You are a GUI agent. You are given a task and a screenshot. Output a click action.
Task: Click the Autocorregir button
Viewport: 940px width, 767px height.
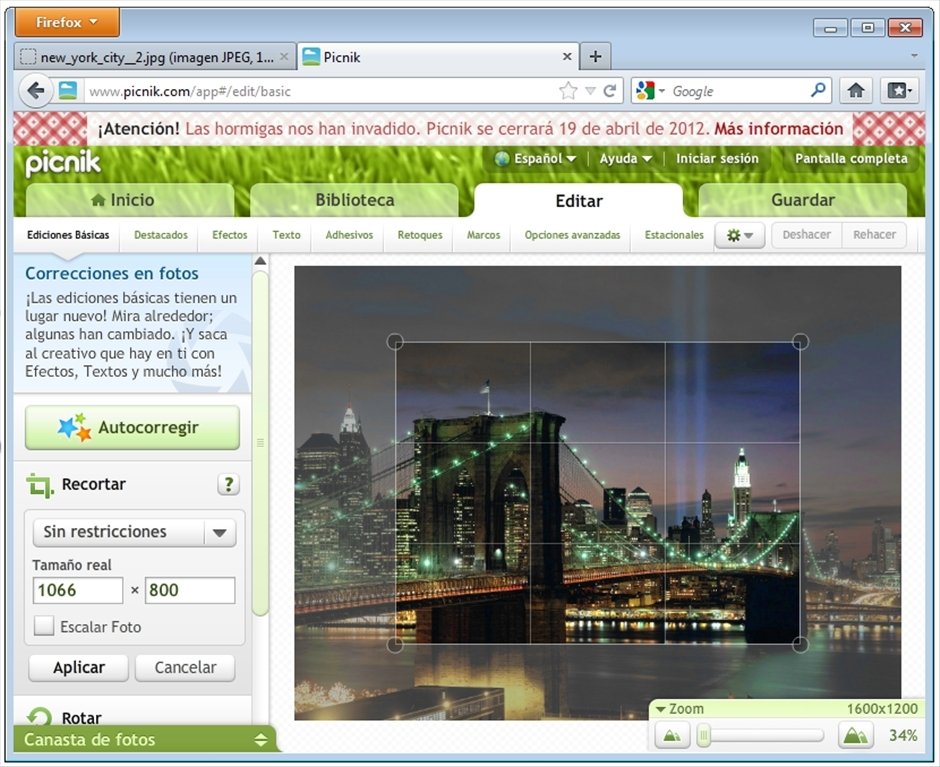pyautogui.click(x=132, y=427)
